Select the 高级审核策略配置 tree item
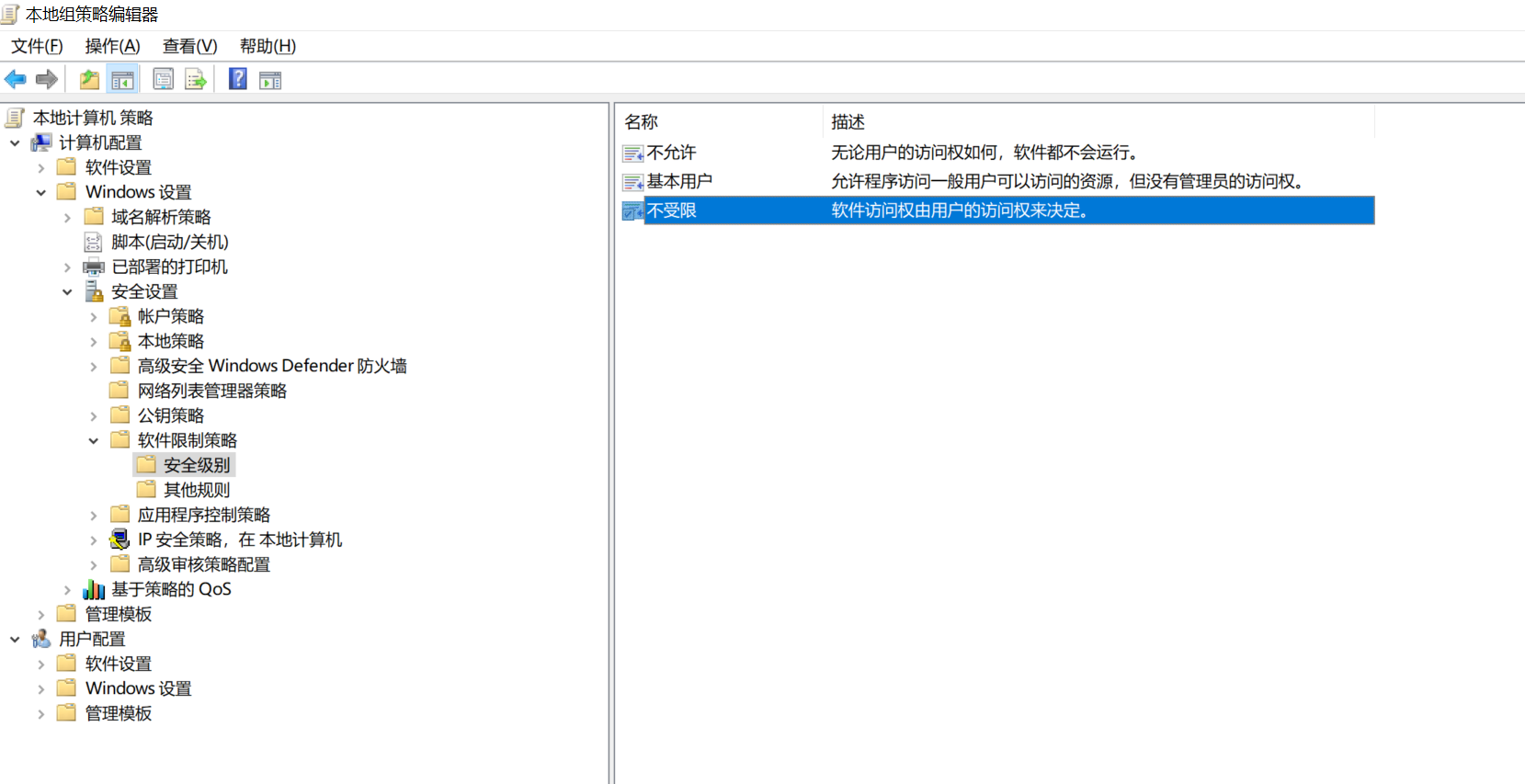The image size is (1525, 784). pyautogui.click(x=204, y=564)
